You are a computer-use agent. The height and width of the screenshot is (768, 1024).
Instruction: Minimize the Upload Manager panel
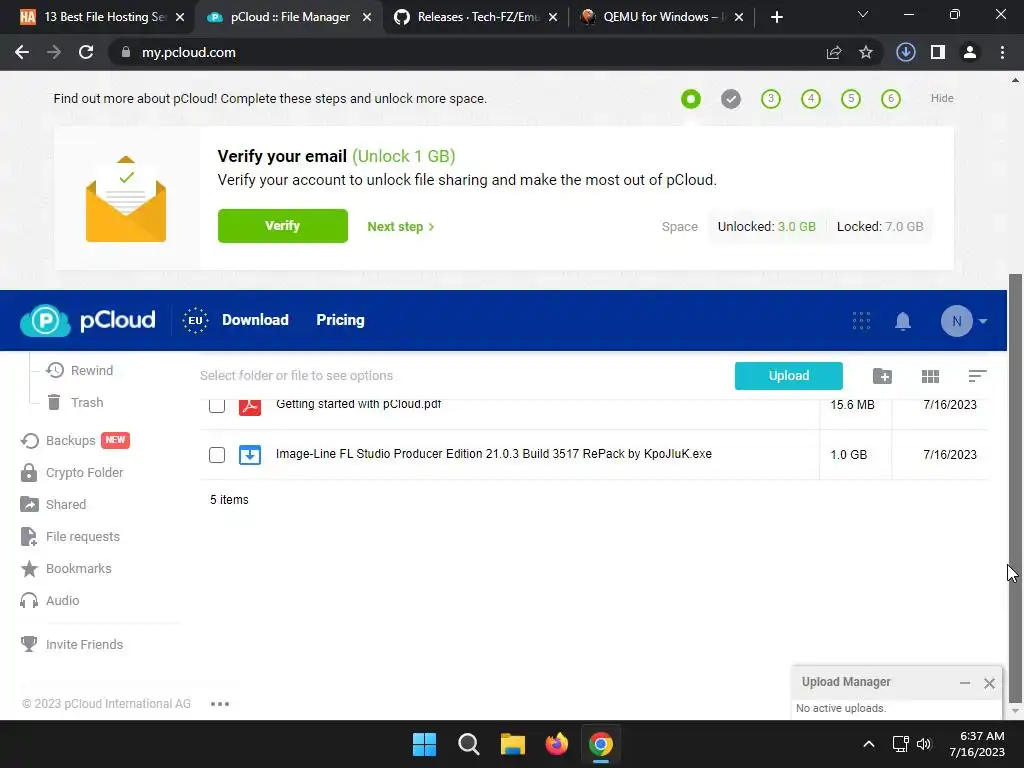[x=965, y=683]
